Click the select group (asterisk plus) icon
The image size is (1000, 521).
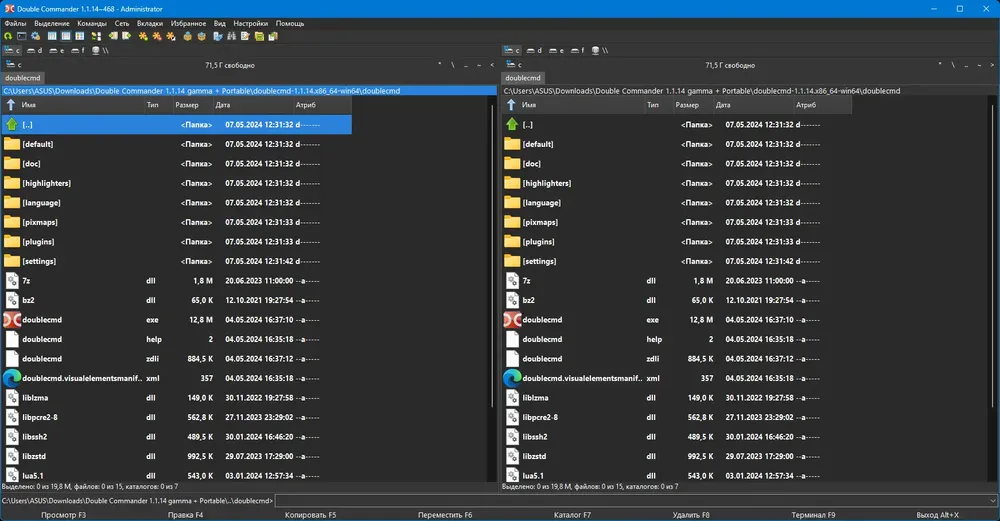(x=143, y=36)
